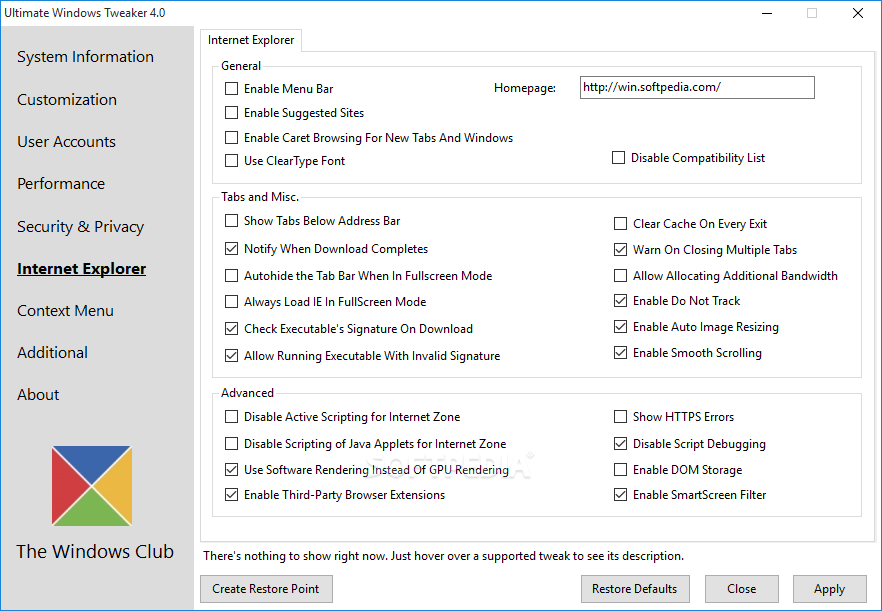The image size is (882, 611).
Task: Toggle Enable Caret Browsing For New Tabs
Action: 231,137
